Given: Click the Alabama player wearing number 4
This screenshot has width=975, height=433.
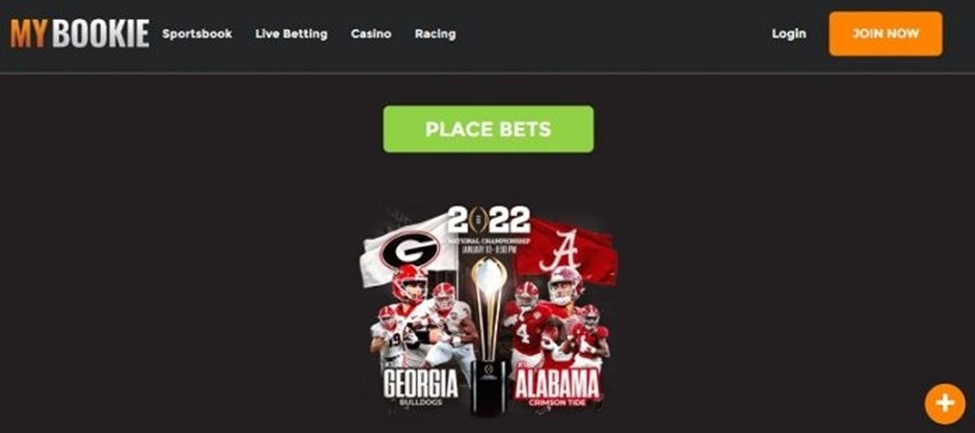Looking at the screenshot, I should [526, 324].
